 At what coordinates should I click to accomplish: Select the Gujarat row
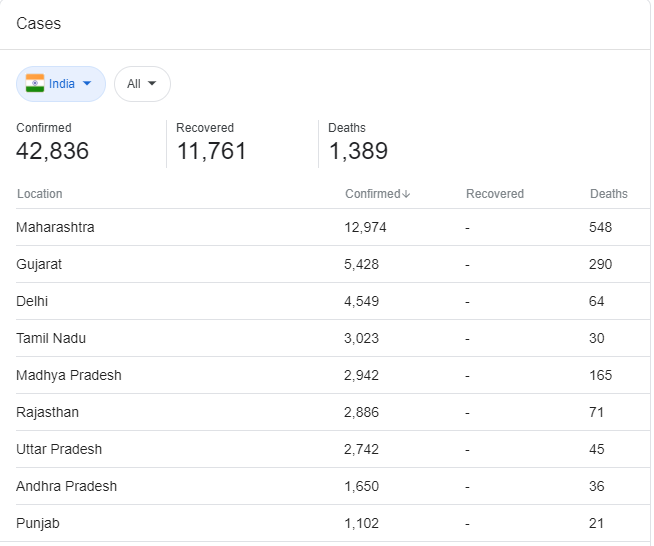(x=333, y=264)
